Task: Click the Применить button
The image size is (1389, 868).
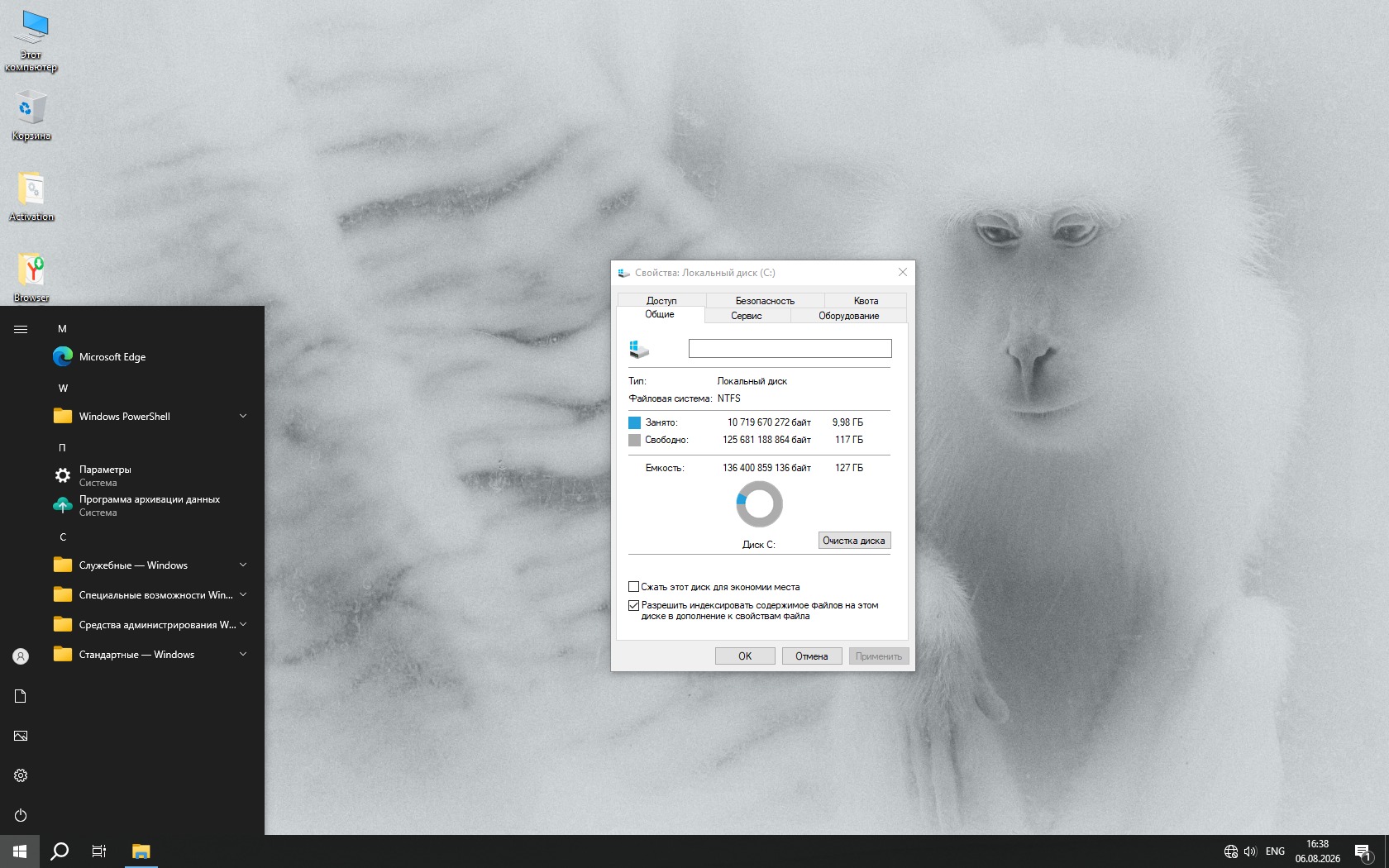Action: [879, 656]
